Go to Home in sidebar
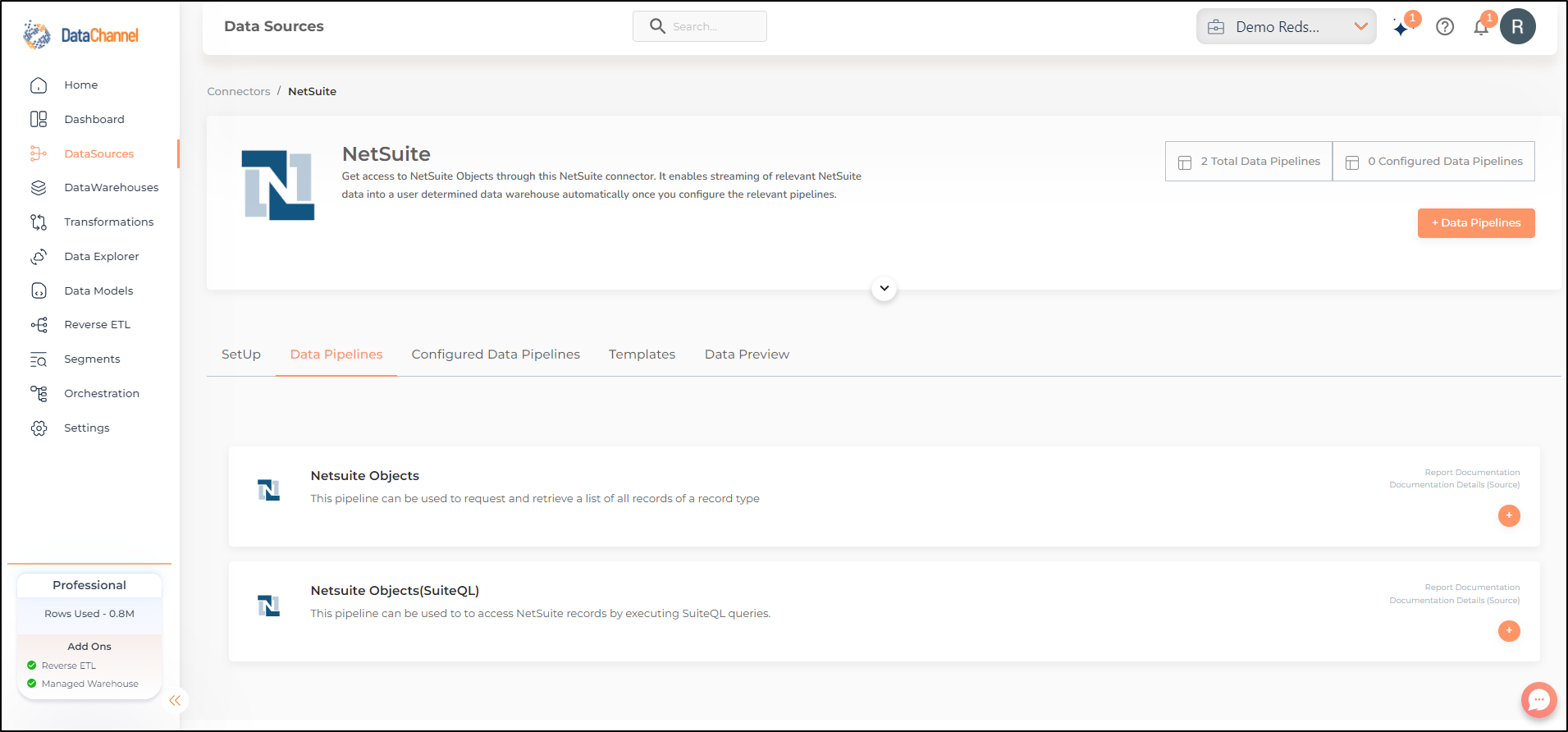The width and height of the screenshot is (1568, 732). tap(81, 85)
